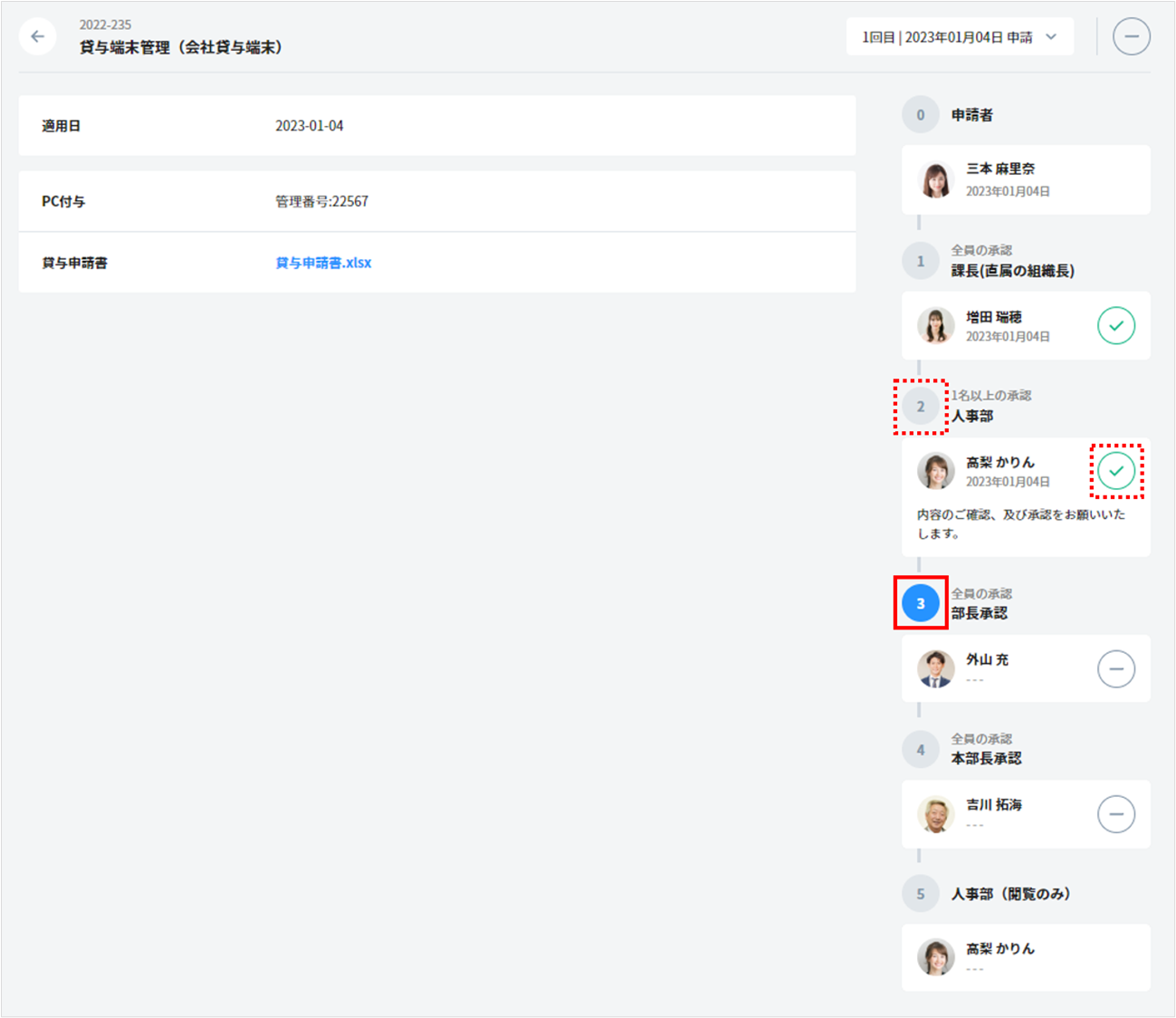Click the back arrow button
The height and width of the screenshot is (1018, 1176).
pyautogui.click(x=37, y=37)
